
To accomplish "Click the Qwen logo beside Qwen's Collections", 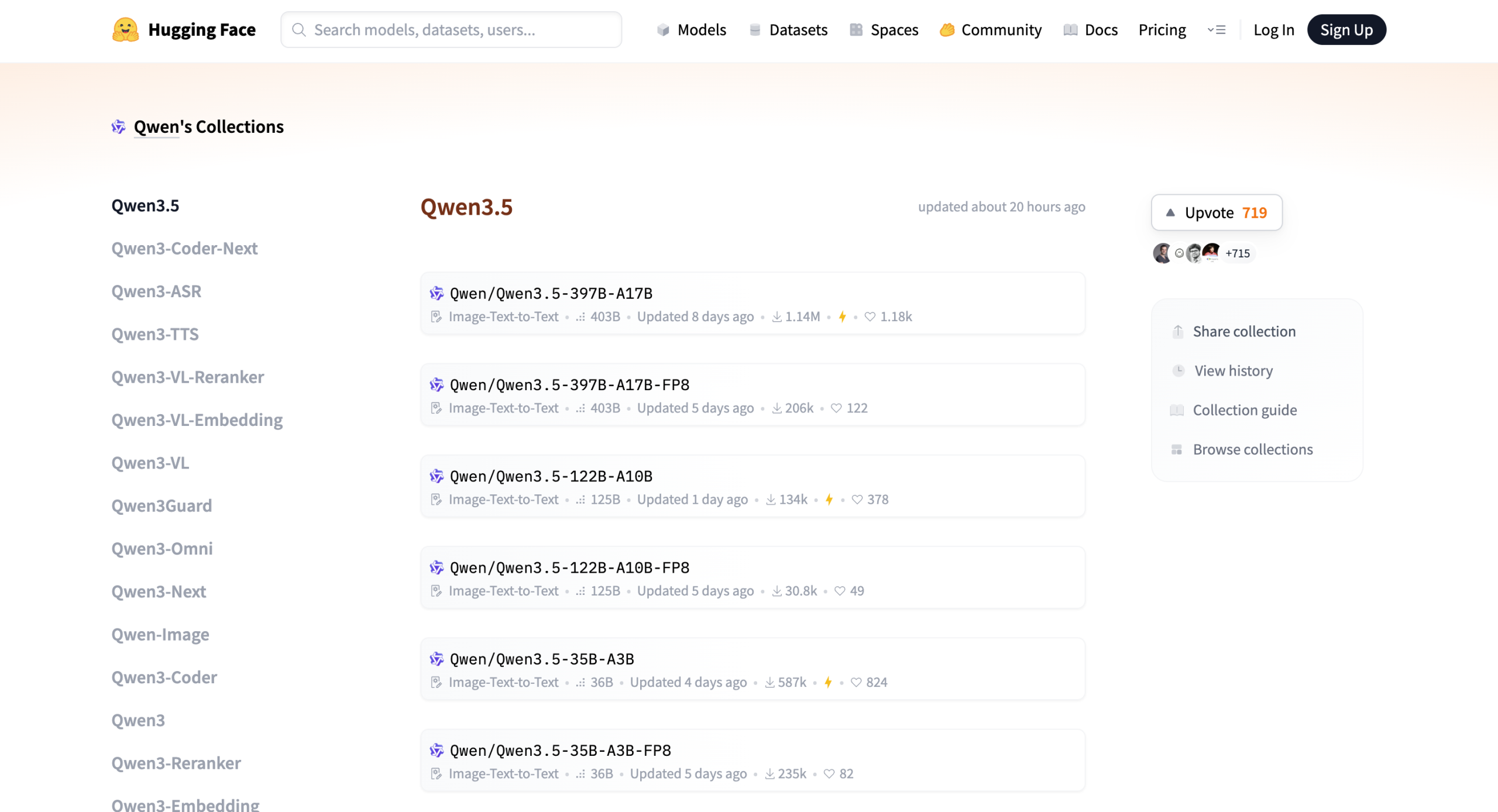I will coord(118,126).
